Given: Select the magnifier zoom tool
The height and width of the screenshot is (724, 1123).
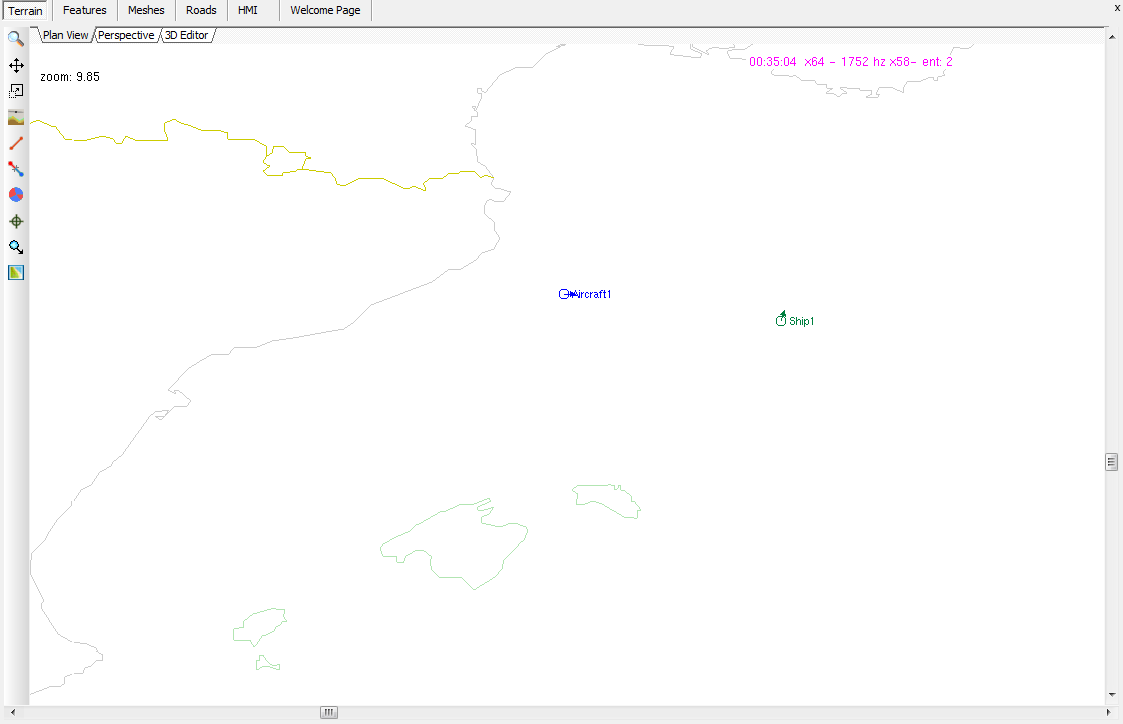Looking at the screenshot, I should point(16,39).
